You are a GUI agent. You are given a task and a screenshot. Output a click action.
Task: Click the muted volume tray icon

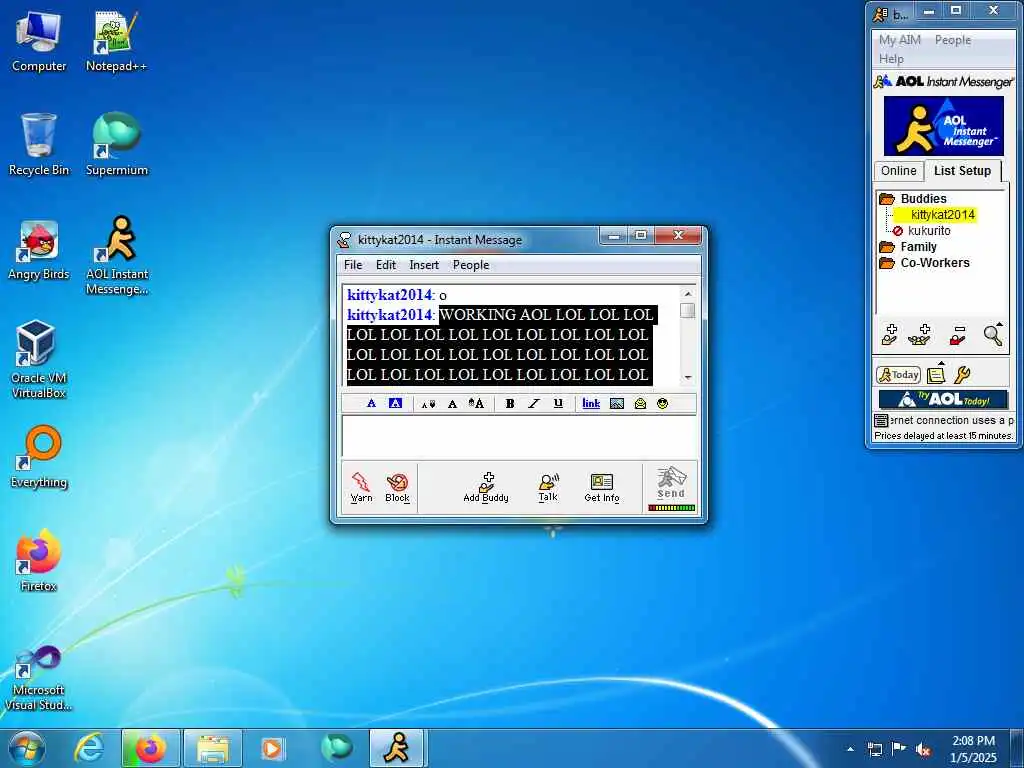923,749
